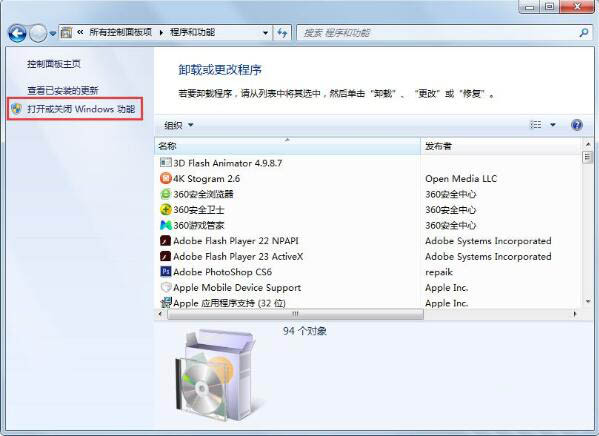
Task: Expand the view options dropdown arrow
Action: coord(552,125)
